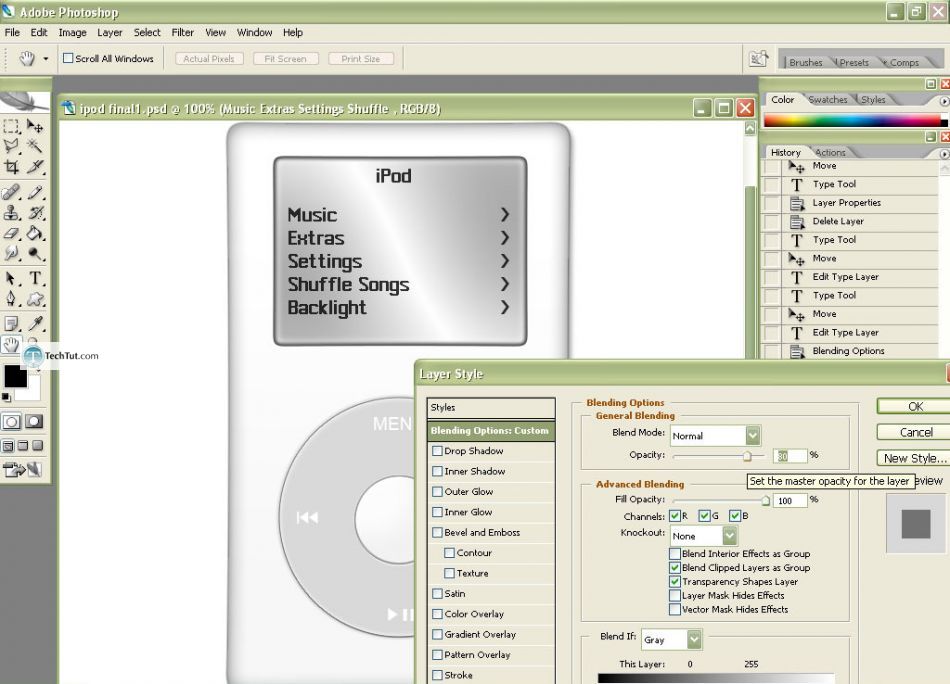Uncheck Transparency Shapes Layer
Screen dimensions: 950x684
click(675, 582)
